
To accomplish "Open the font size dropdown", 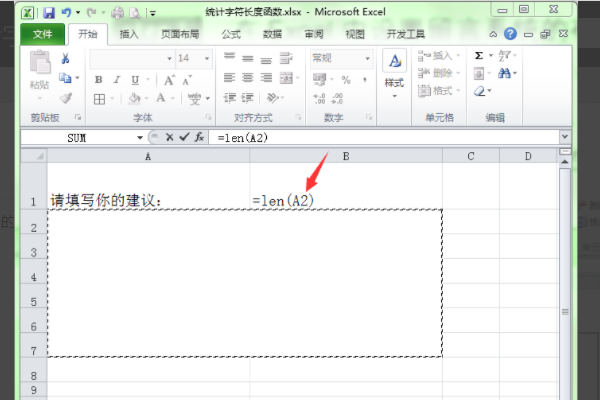I will click(x=207, y=59).
